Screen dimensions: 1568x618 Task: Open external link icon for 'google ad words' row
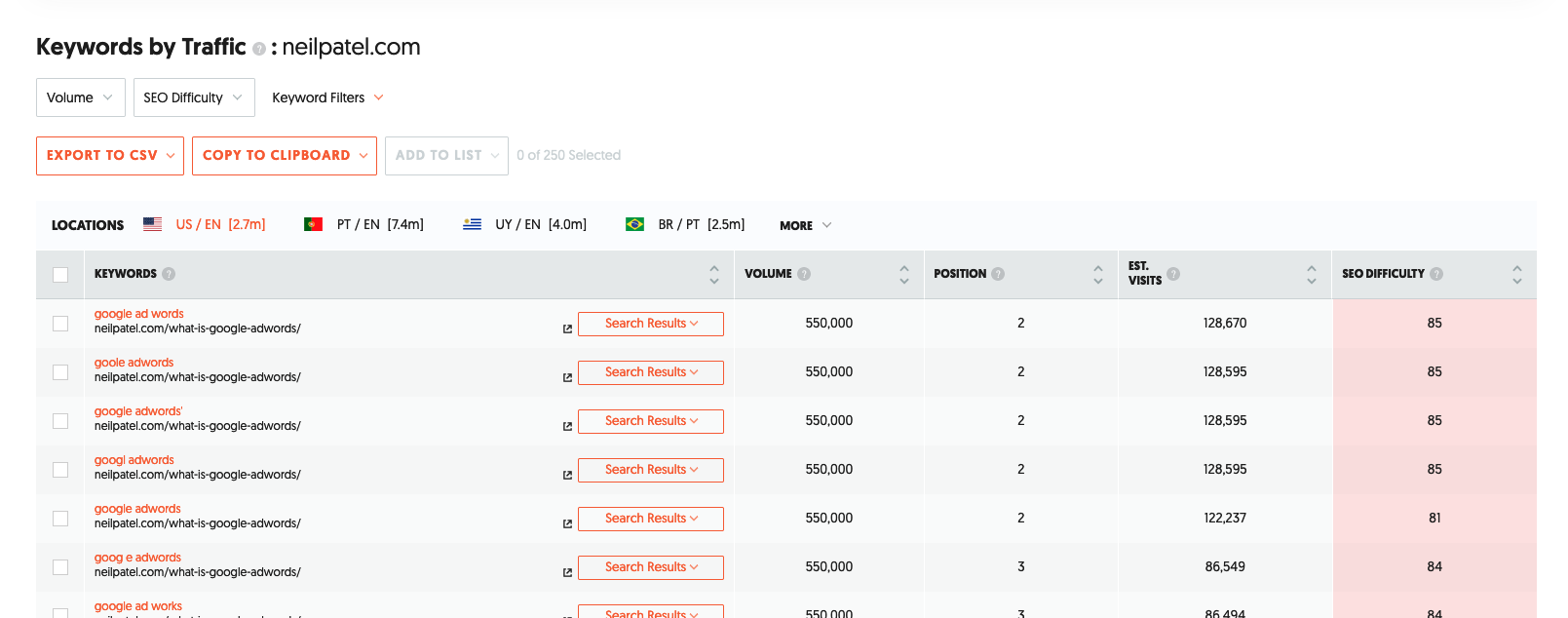[567, 328]
